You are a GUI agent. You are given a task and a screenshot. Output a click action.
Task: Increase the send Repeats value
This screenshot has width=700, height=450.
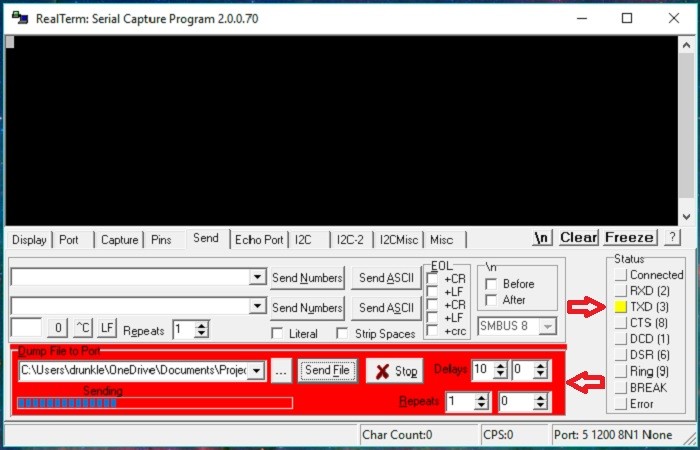coord(202,326)
